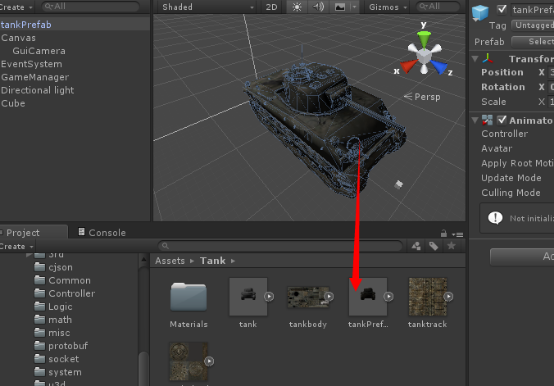Click the red X axis gizmo cone
Screen dimensions: 554x386
pos(408,66)
